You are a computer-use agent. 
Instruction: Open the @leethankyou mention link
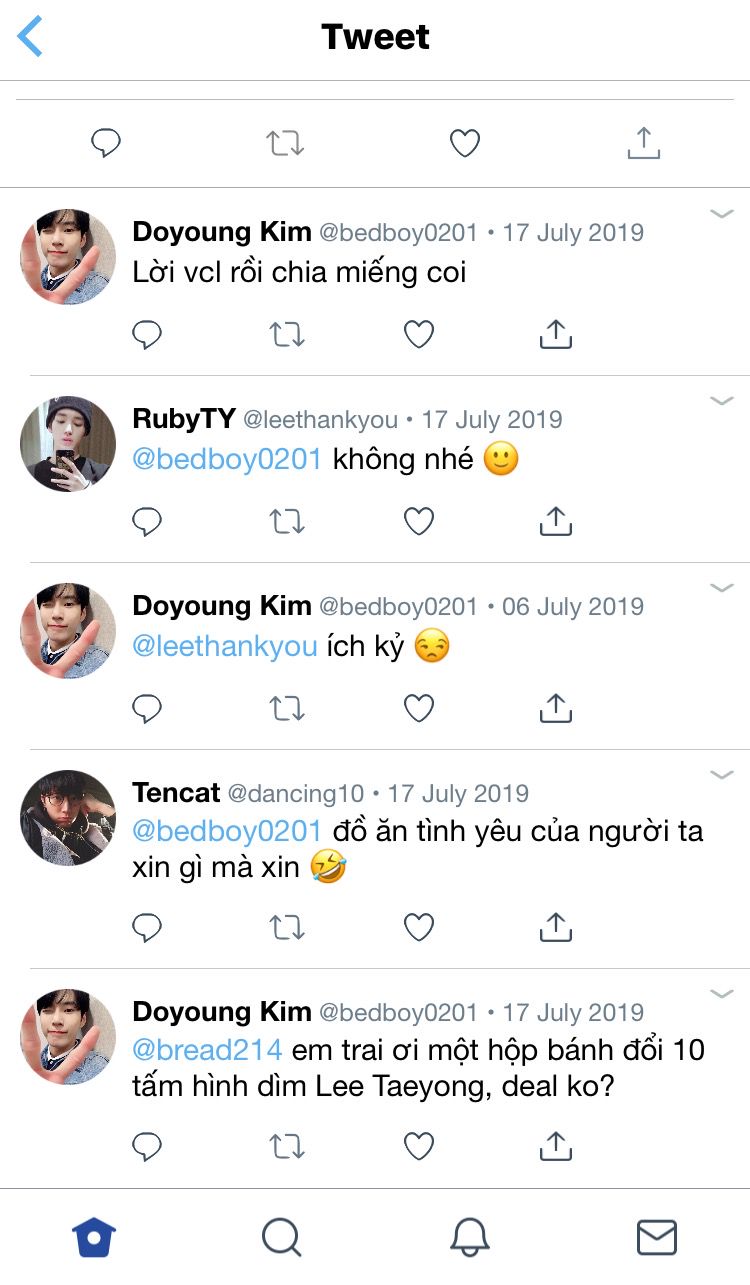point(225,646)
